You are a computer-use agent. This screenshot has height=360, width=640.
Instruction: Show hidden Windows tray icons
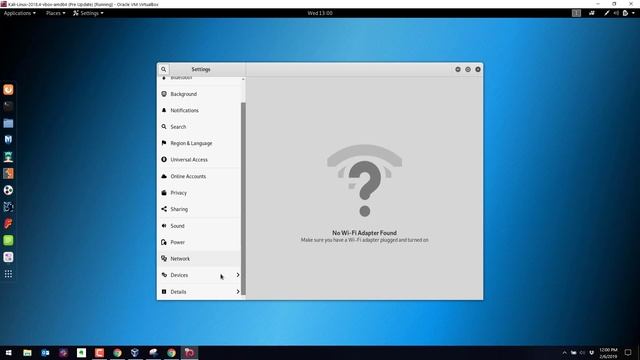coord(564,353)
